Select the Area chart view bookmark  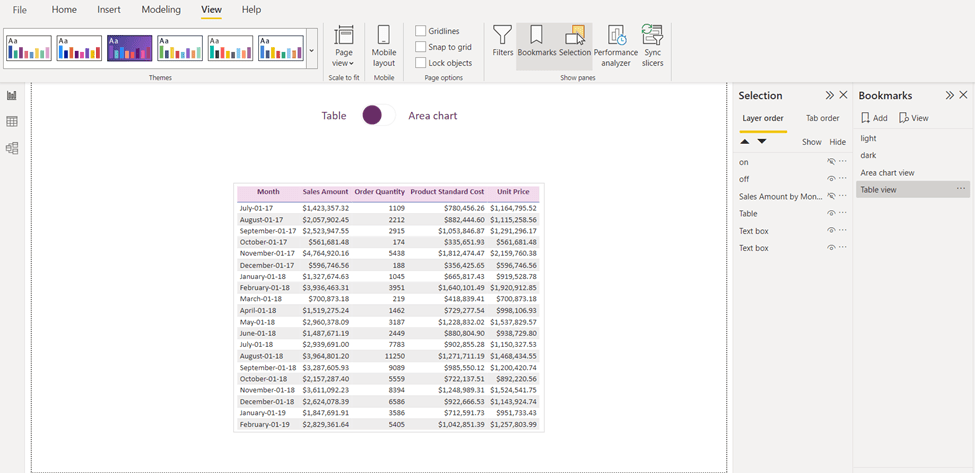tap(887, 173)
